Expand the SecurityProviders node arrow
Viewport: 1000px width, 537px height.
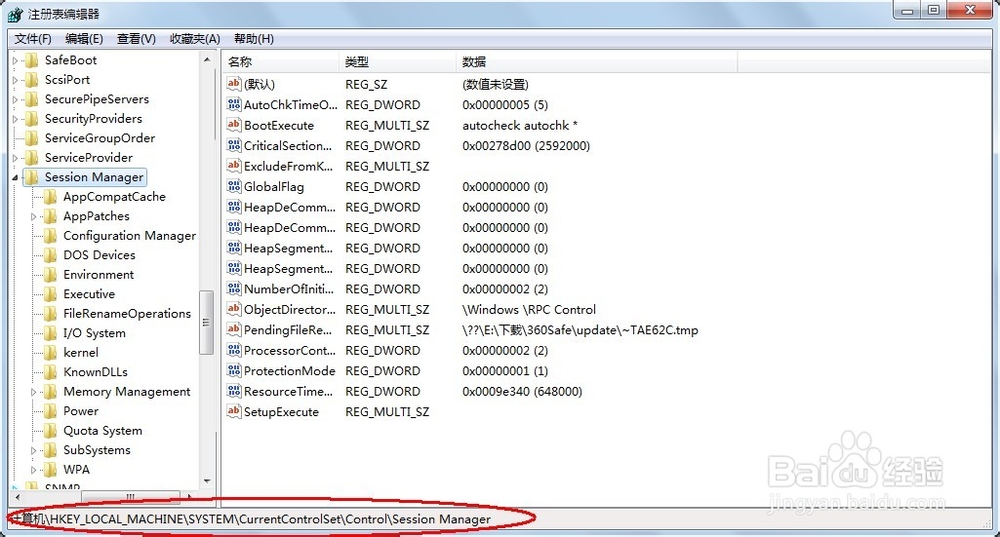click(15, 119)
